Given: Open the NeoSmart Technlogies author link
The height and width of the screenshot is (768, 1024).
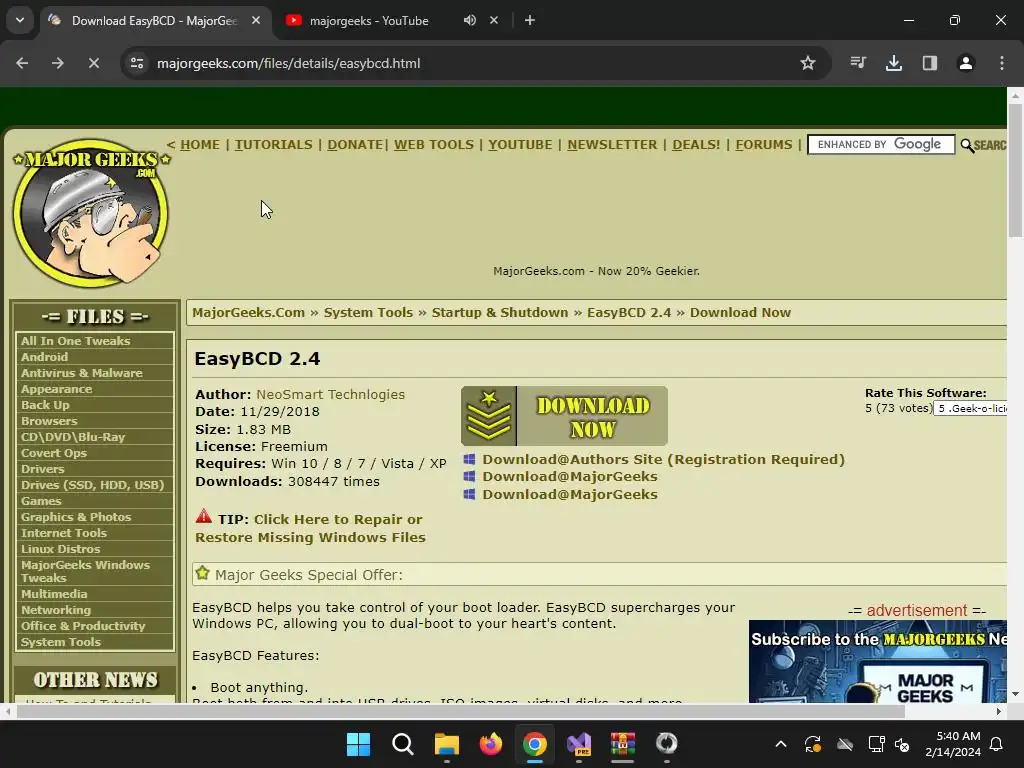Looking at the screenshot, I should [x=330, y=394].
